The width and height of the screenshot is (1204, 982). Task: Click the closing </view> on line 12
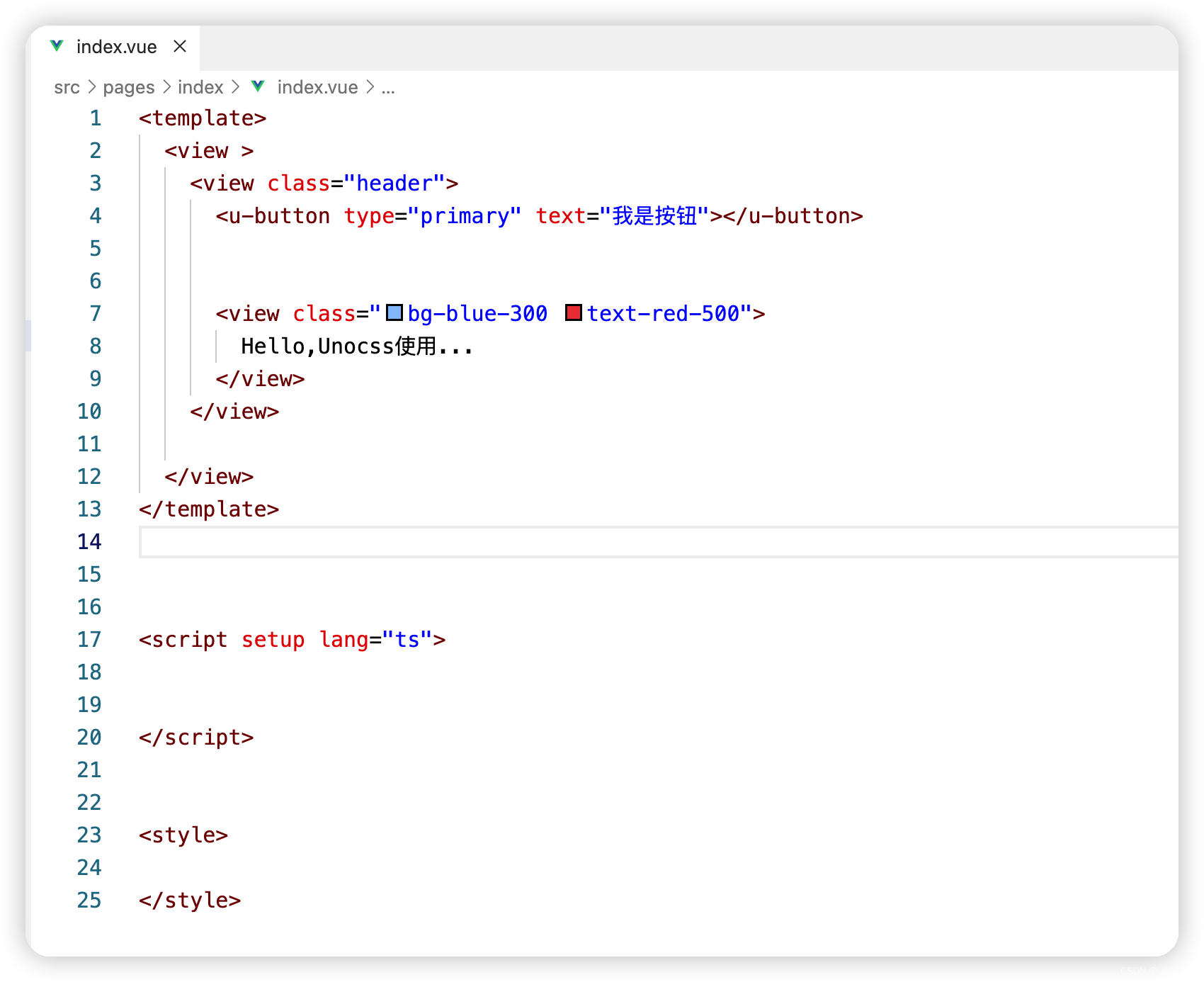(209, 477)
